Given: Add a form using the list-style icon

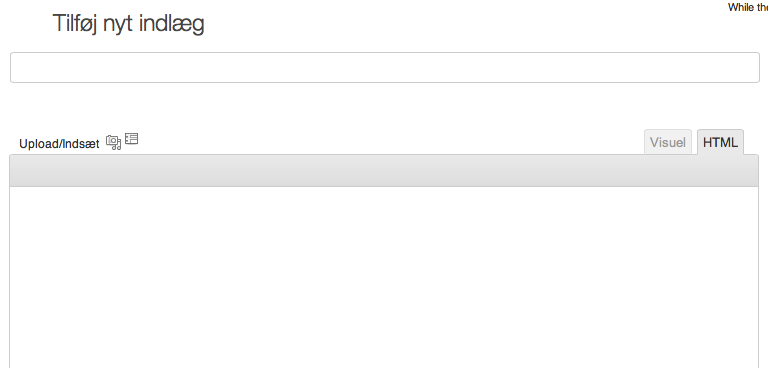Looking at the screenshot, I should tap(131, 139).
